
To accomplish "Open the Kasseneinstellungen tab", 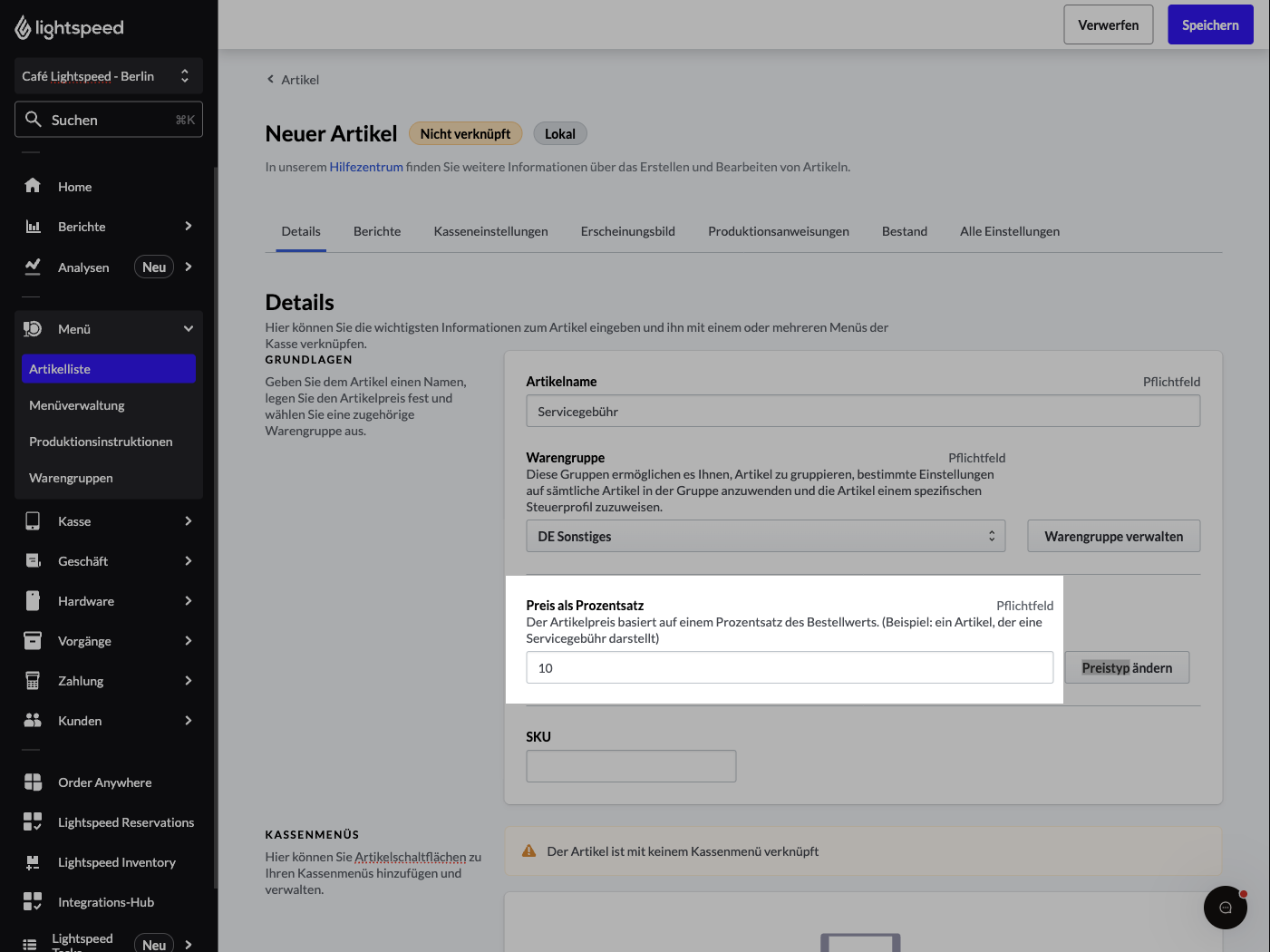I will coord(490,231).
